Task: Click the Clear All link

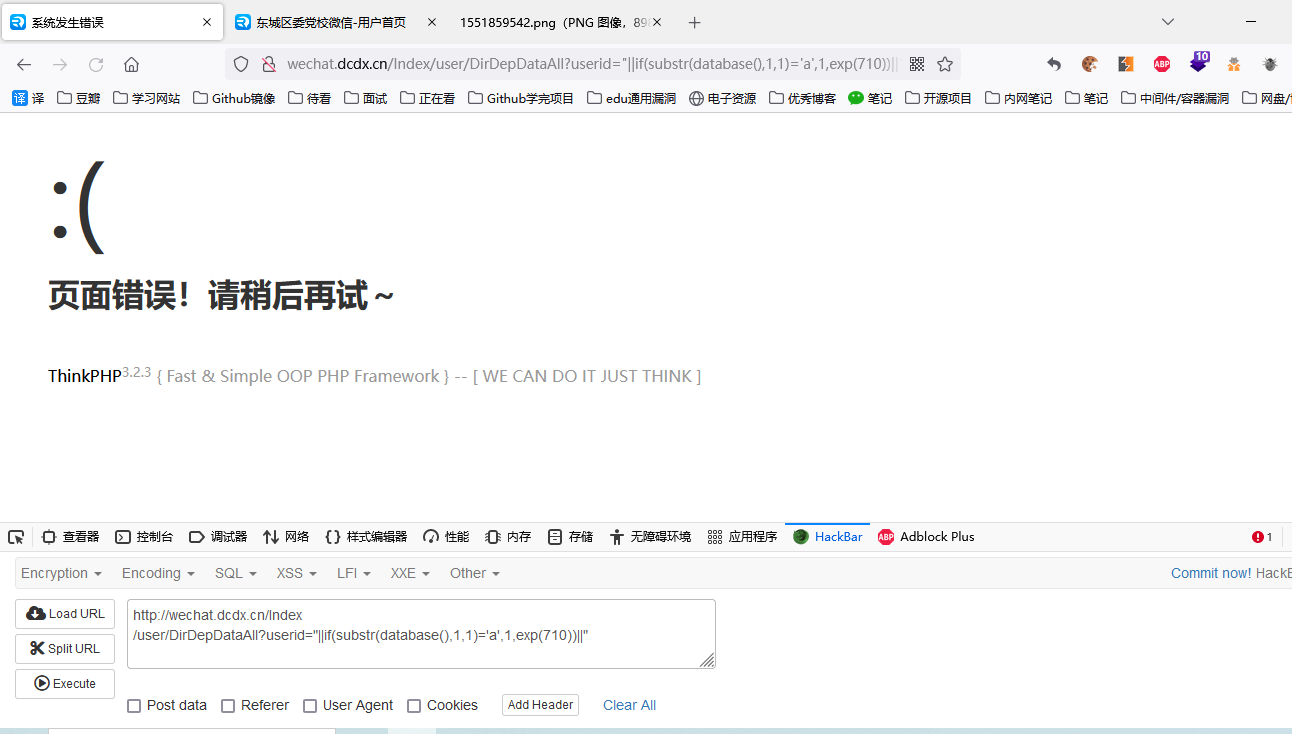Action: click(x=629, y=705)
